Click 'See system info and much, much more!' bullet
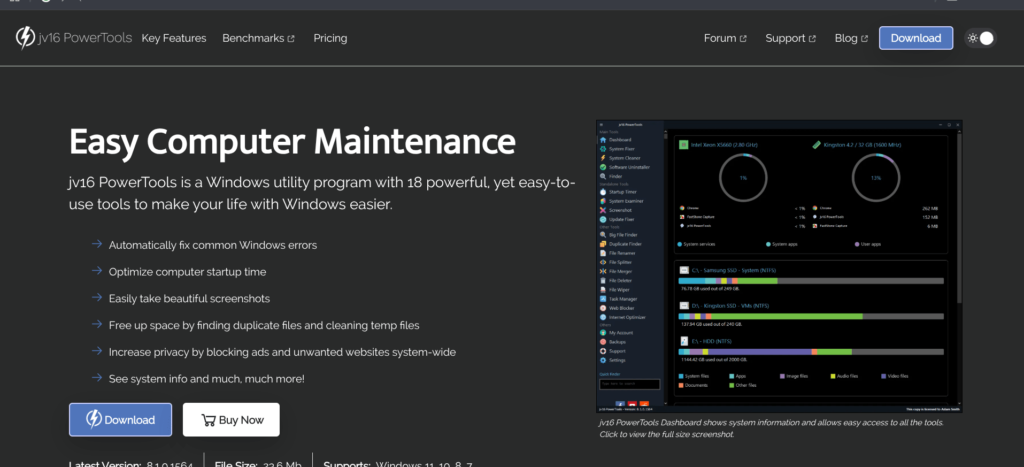 click(x=206, y=378)
